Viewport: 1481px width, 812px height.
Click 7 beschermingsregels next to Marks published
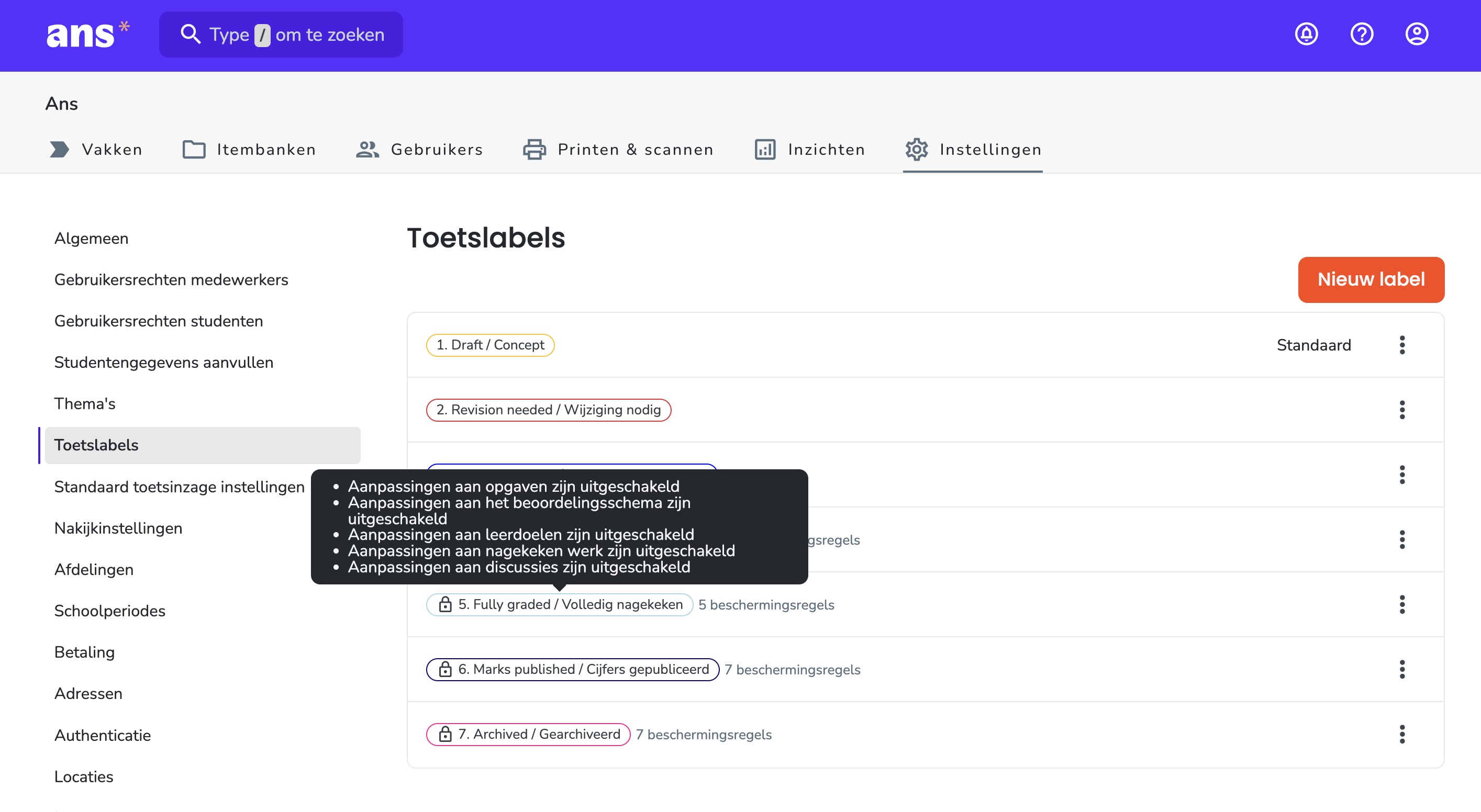pyautogui.click(x=793, y=670)
